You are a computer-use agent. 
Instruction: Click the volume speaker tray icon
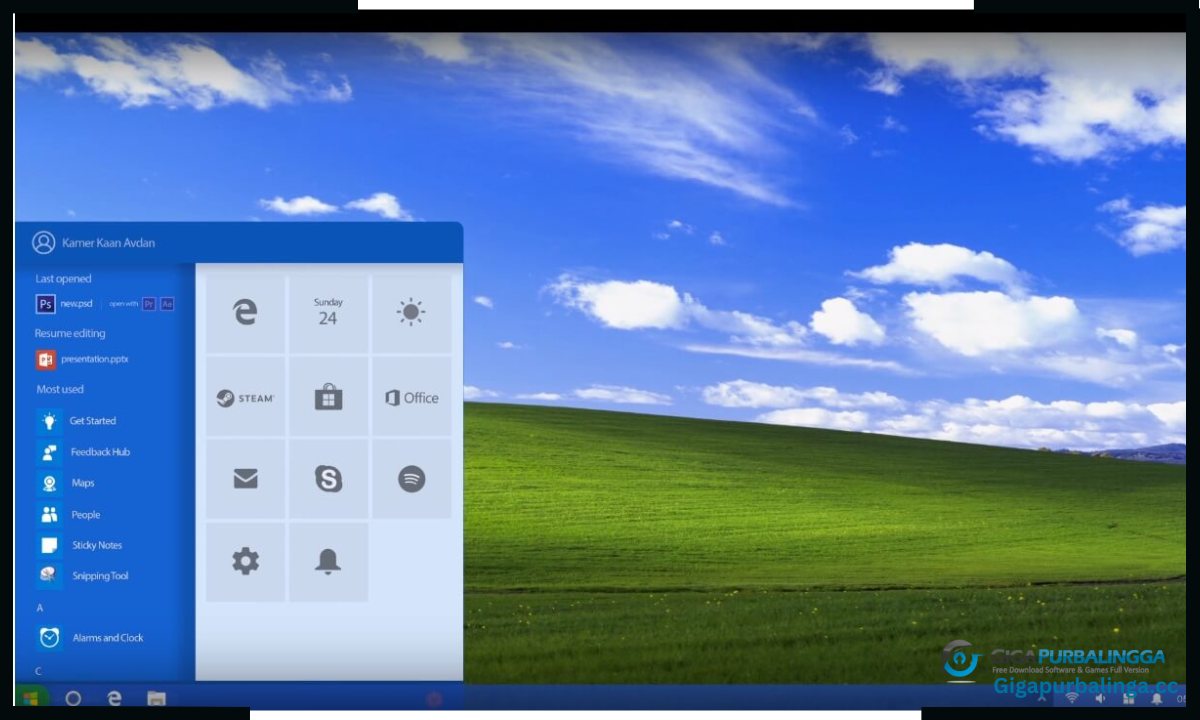pos(1100,698)
